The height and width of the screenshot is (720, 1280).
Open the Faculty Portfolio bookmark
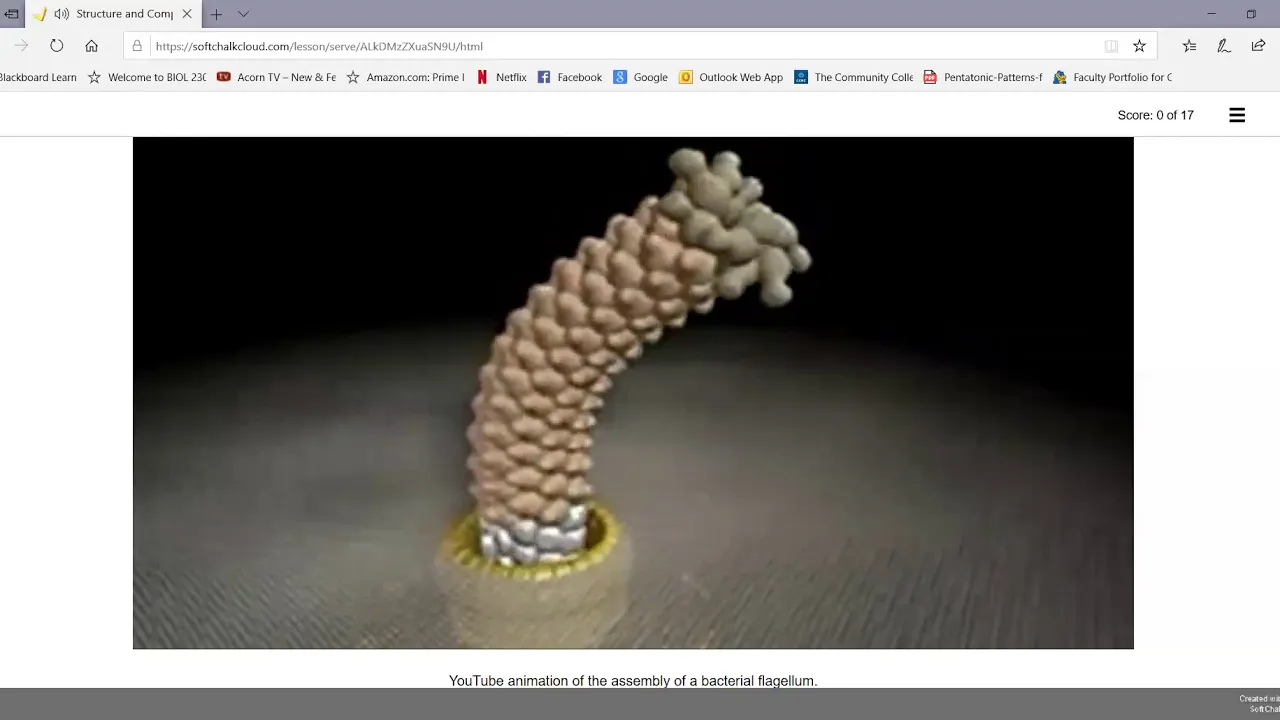[1112, 77]
